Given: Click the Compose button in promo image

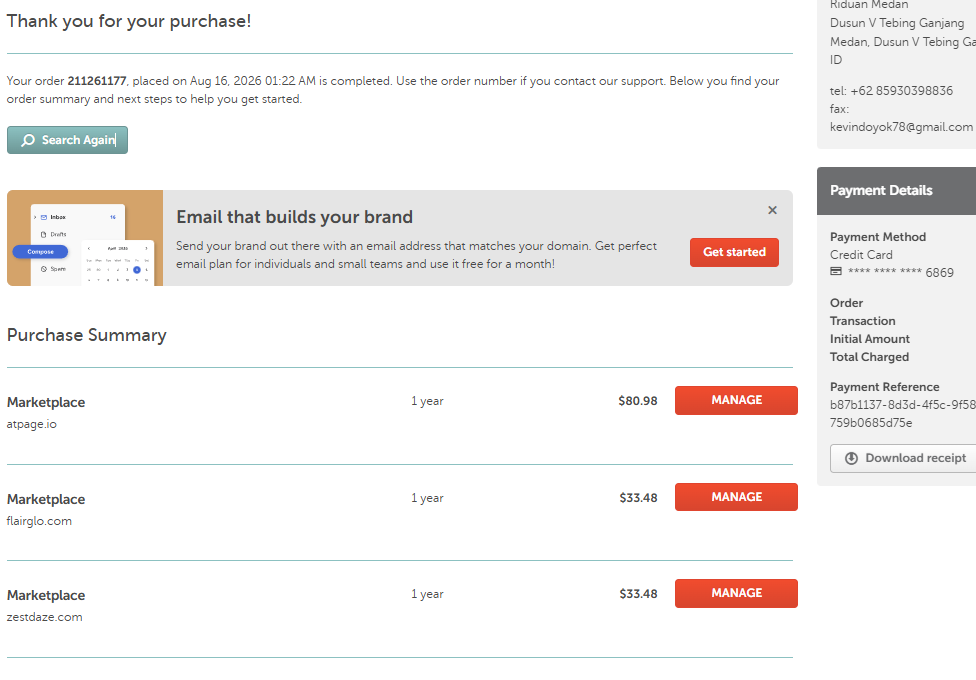Looking at the screenshot, I should [40, 252].
